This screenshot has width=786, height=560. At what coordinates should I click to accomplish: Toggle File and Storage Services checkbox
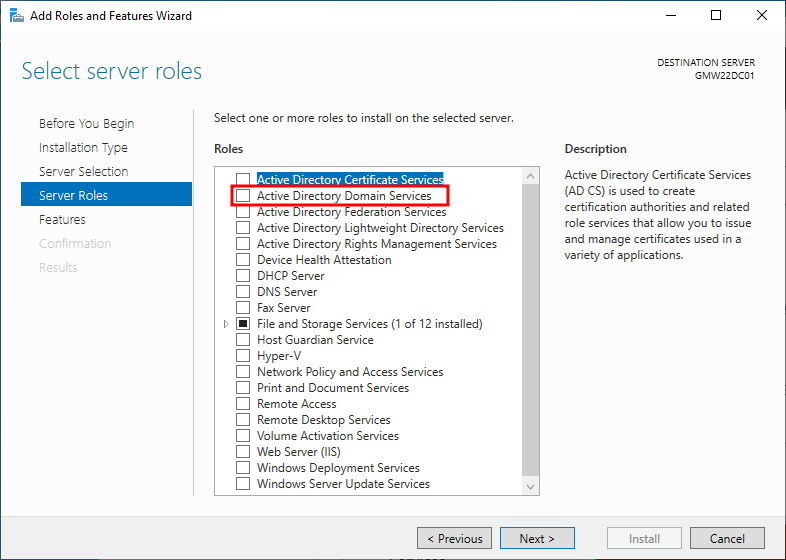(243, 324)
